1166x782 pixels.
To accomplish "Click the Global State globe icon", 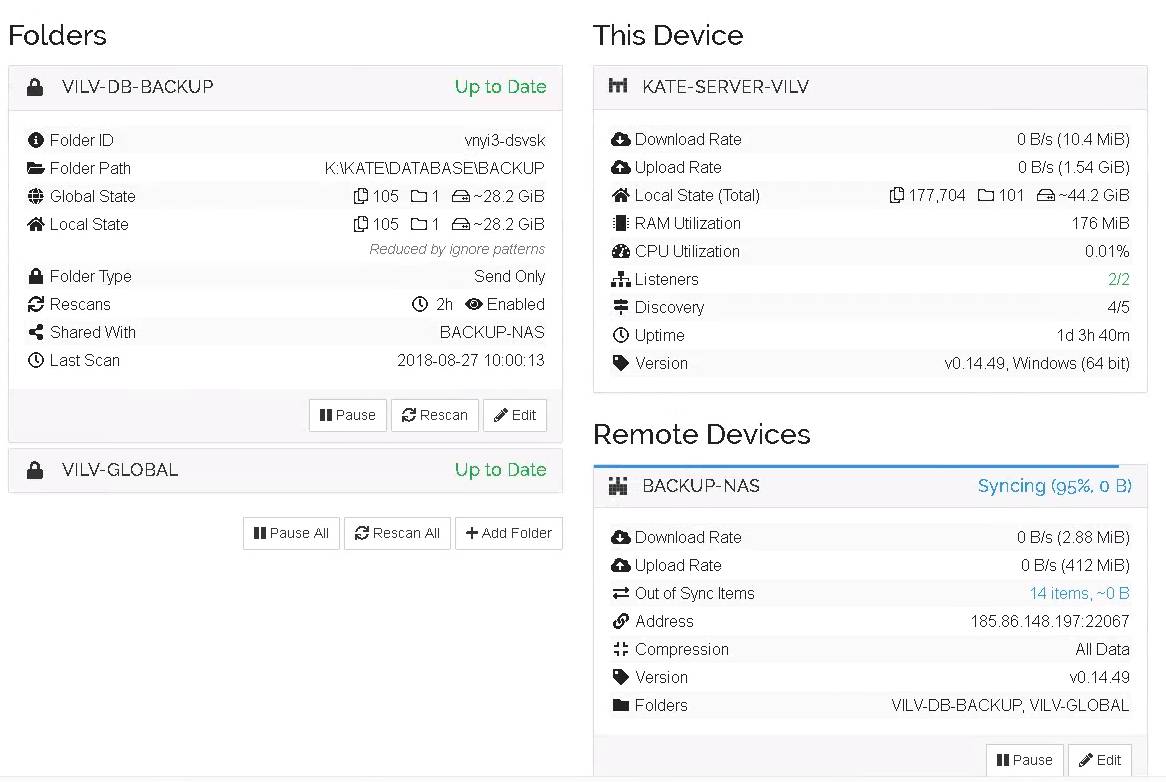I will (x=36, y=196).
